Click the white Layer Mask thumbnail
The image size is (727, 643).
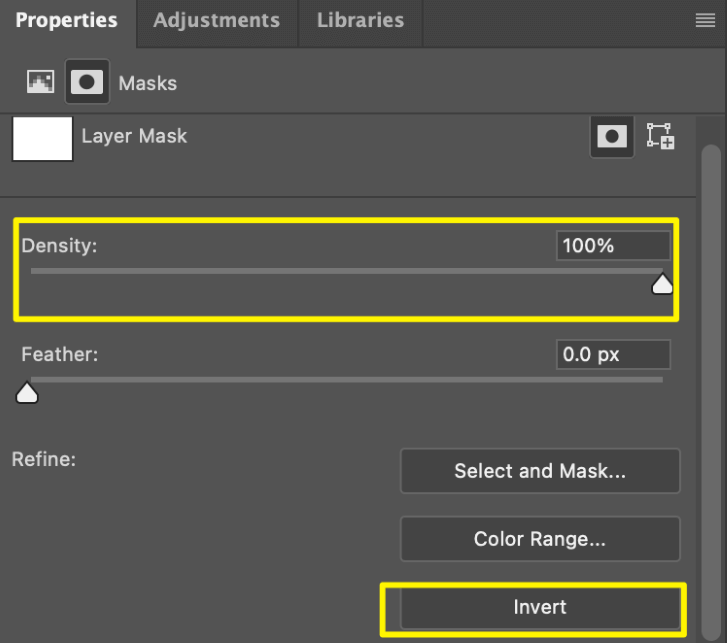tap(43, 139)
